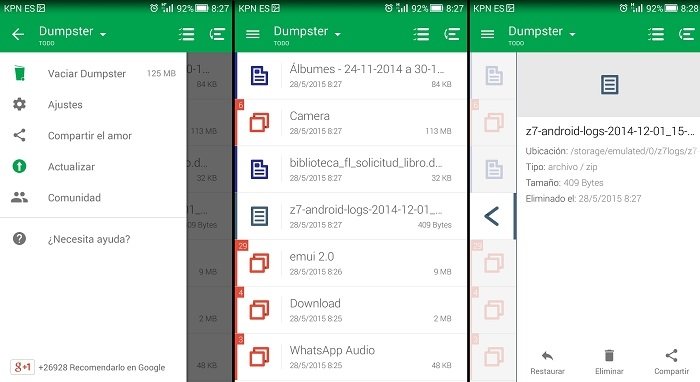Open emui 2.0 folder row
Viewport: 700px width, 382px height.
tap(351, 263)
